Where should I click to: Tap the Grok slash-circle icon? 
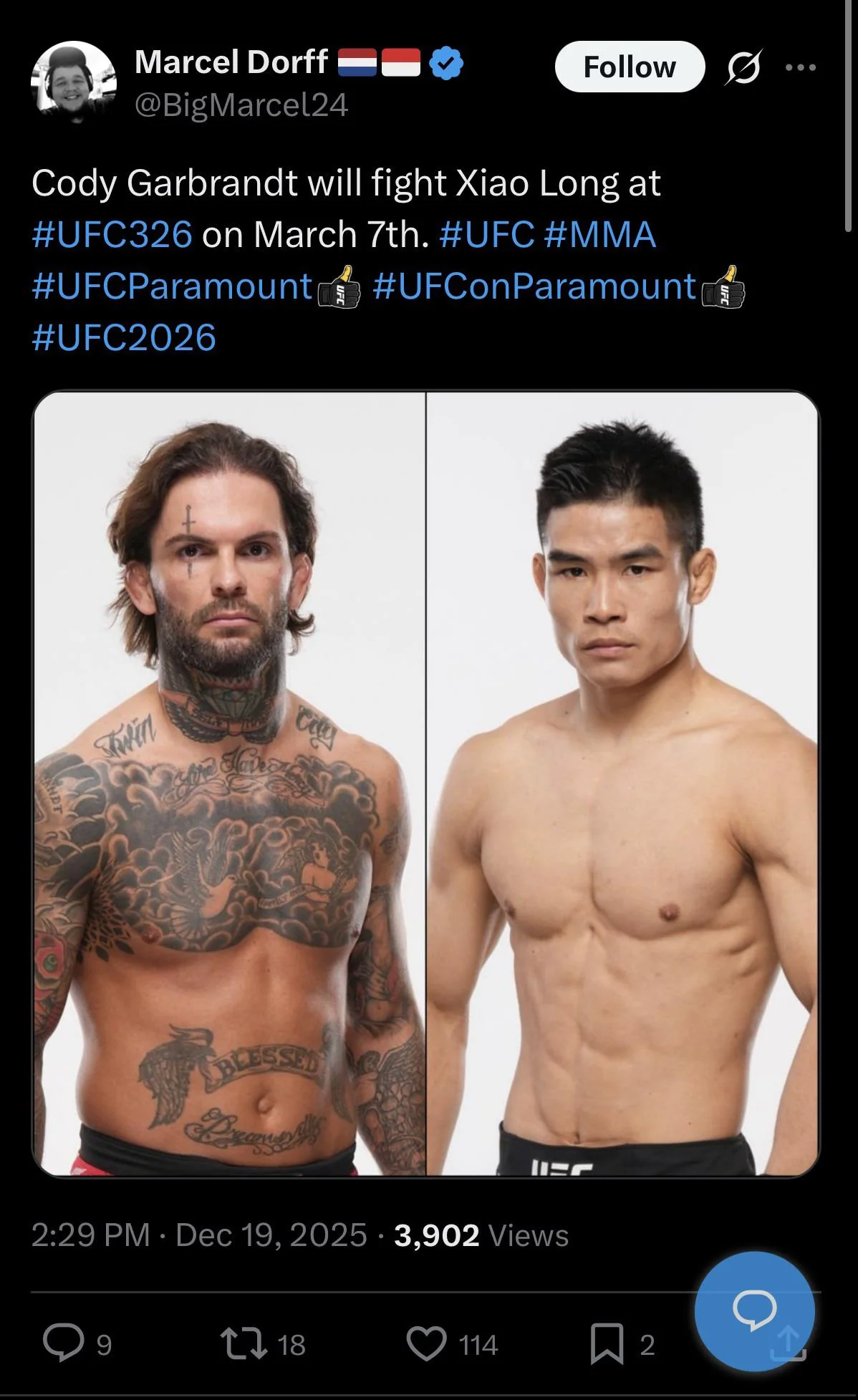[743, 67]
